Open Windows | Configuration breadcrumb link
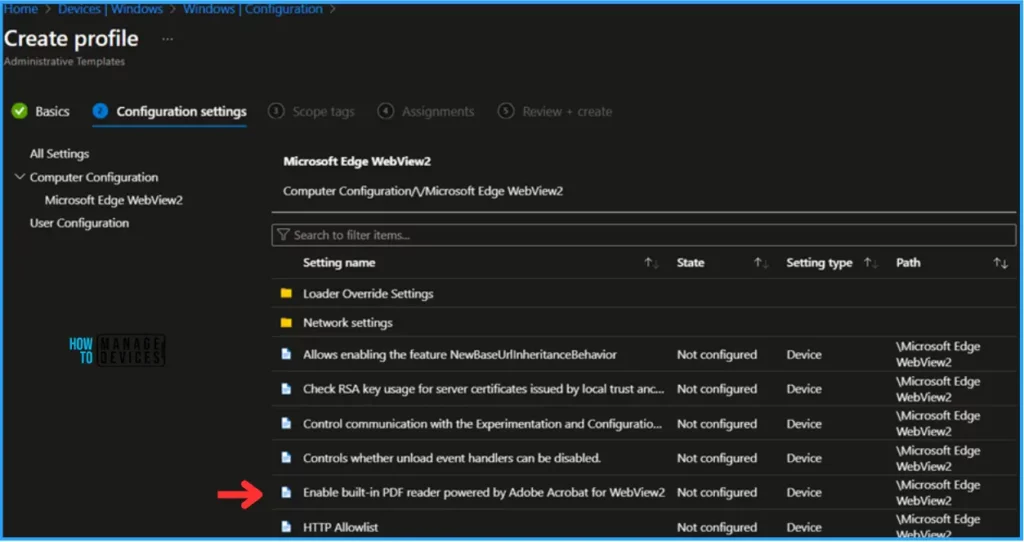This screenshot has width=1024, height=542. point(253,9)
